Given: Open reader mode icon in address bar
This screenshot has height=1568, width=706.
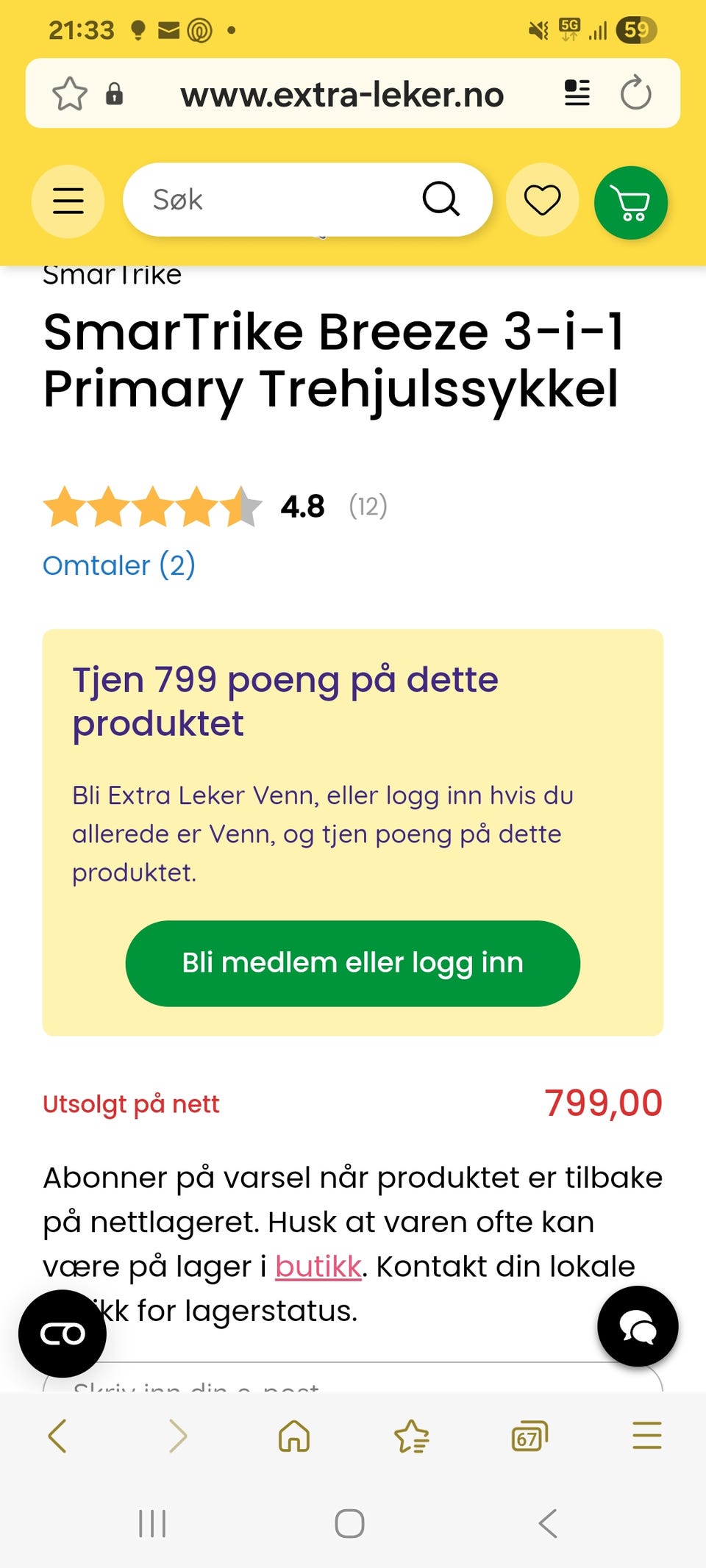Looking at the screenshot, I should coord(577,93).
